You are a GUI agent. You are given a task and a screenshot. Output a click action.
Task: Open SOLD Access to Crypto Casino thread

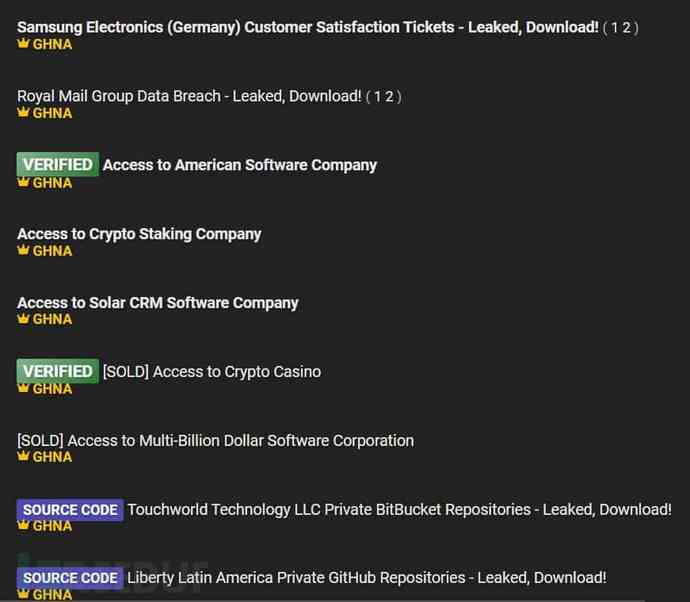212,372
